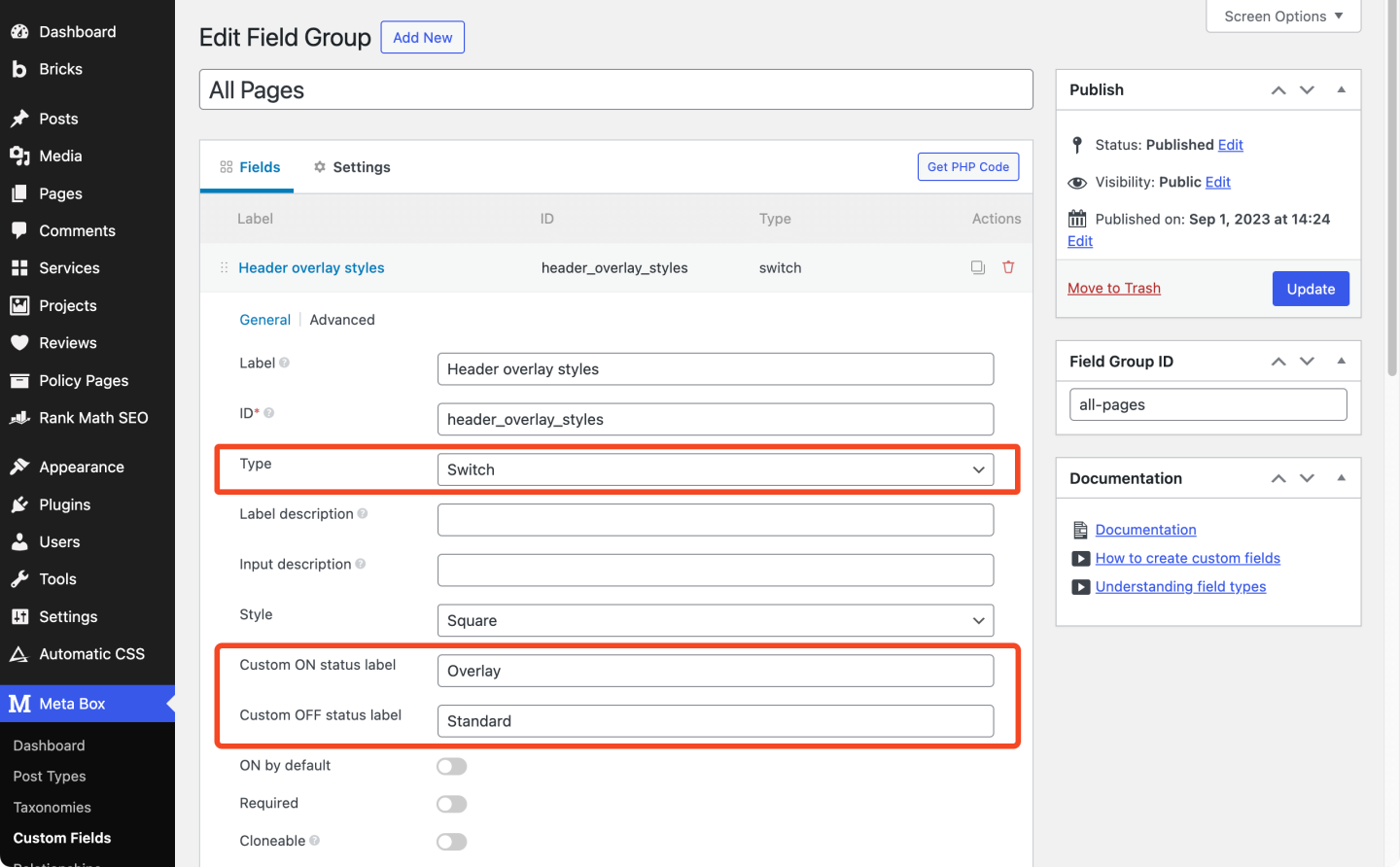This screenshot has height=867, width=1400.
Task: Open How to create custom fields link
Action: (x=1187, y=558)
